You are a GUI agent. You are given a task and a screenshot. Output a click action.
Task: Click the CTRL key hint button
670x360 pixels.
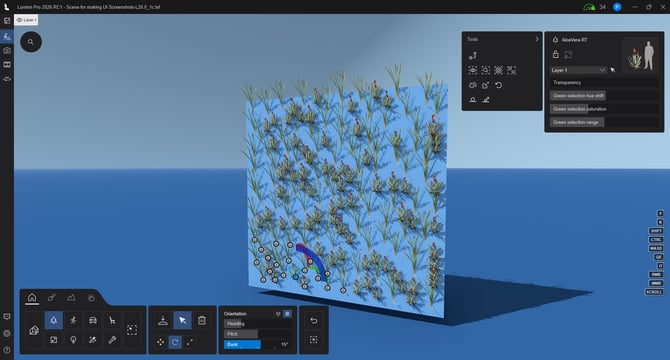tap(656, 240)
